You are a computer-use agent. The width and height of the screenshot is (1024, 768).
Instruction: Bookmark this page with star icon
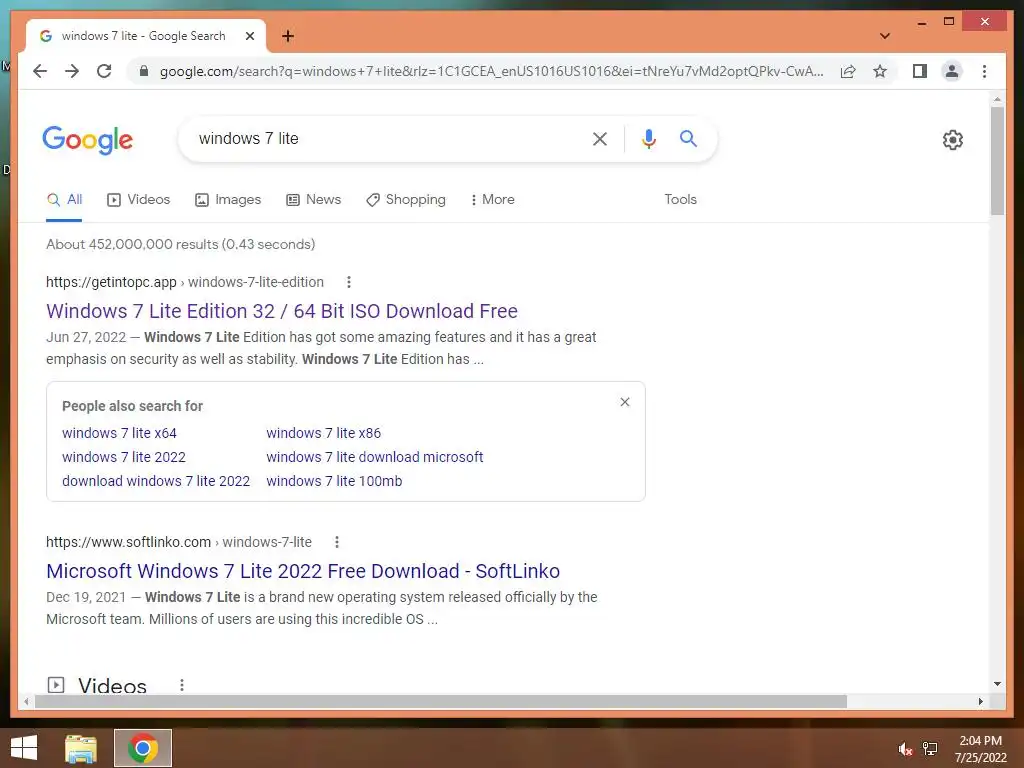pos(880,71)
